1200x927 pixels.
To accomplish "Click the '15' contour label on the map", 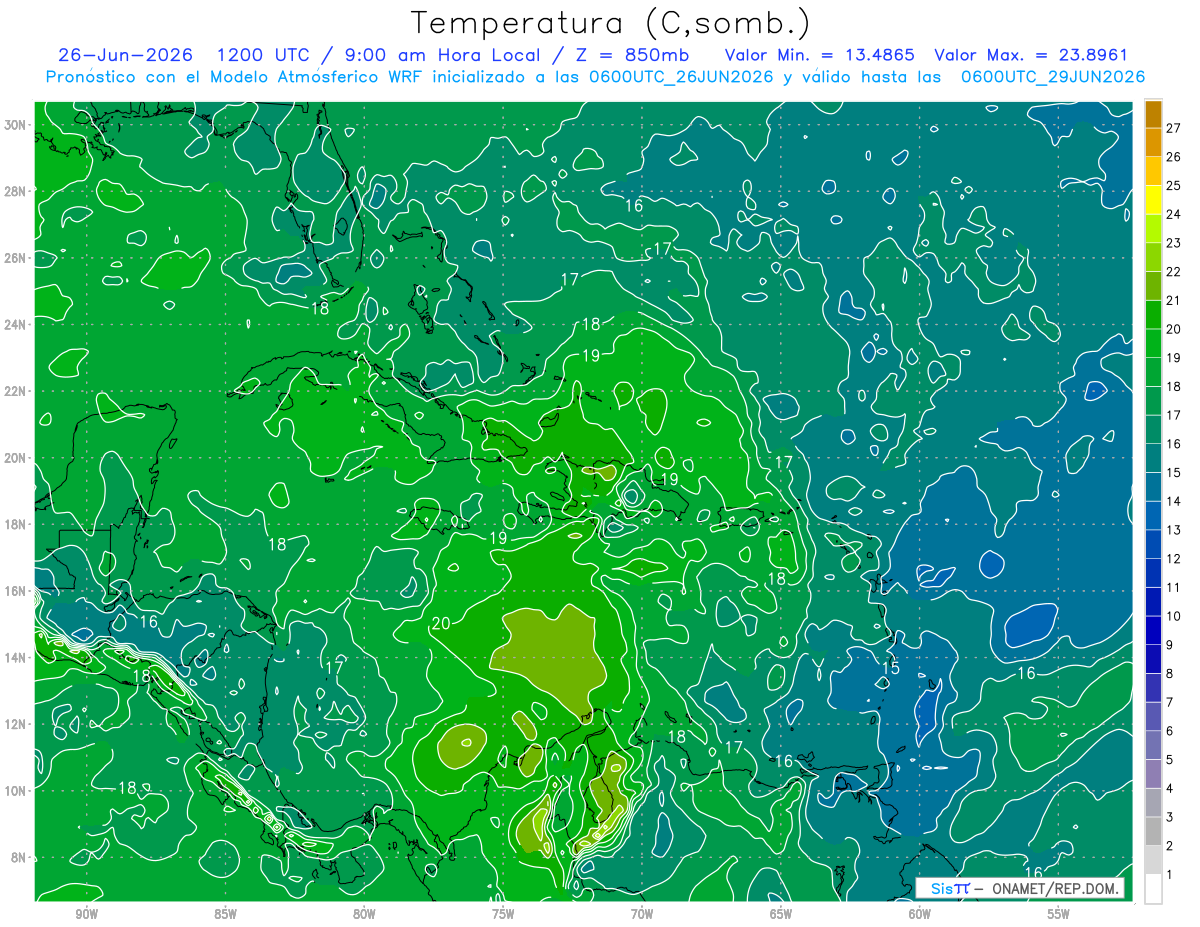I will pos(891,668).
